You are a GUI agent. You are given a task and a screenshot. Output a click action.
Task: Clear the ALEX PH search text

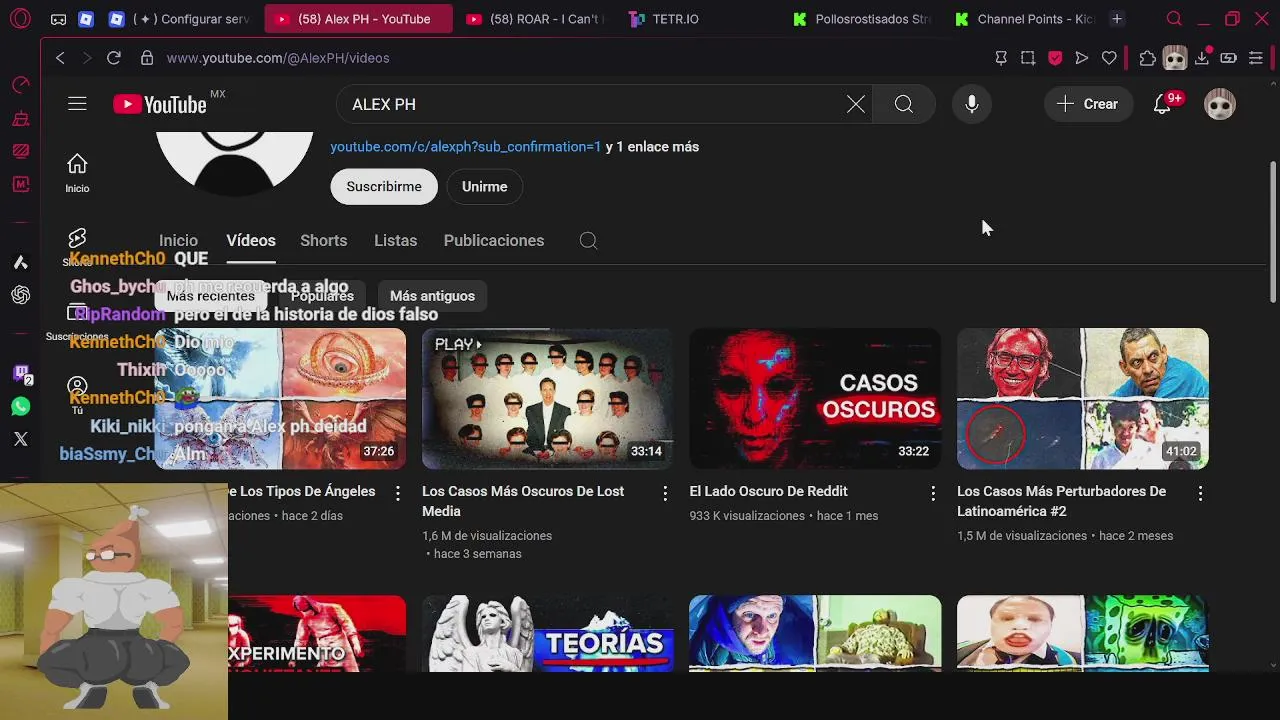[856, 104]
